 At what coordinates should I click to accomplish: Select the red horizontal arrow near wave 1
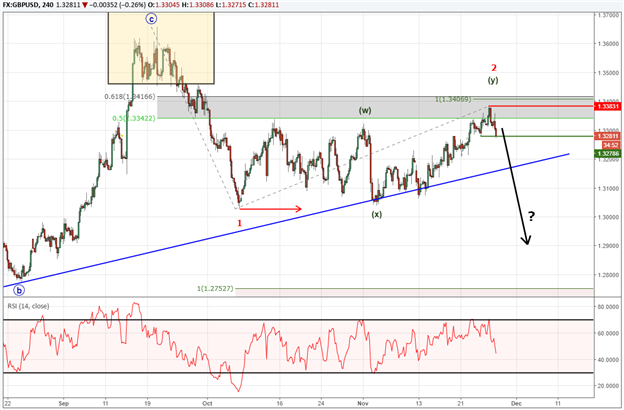pos(271,209)
